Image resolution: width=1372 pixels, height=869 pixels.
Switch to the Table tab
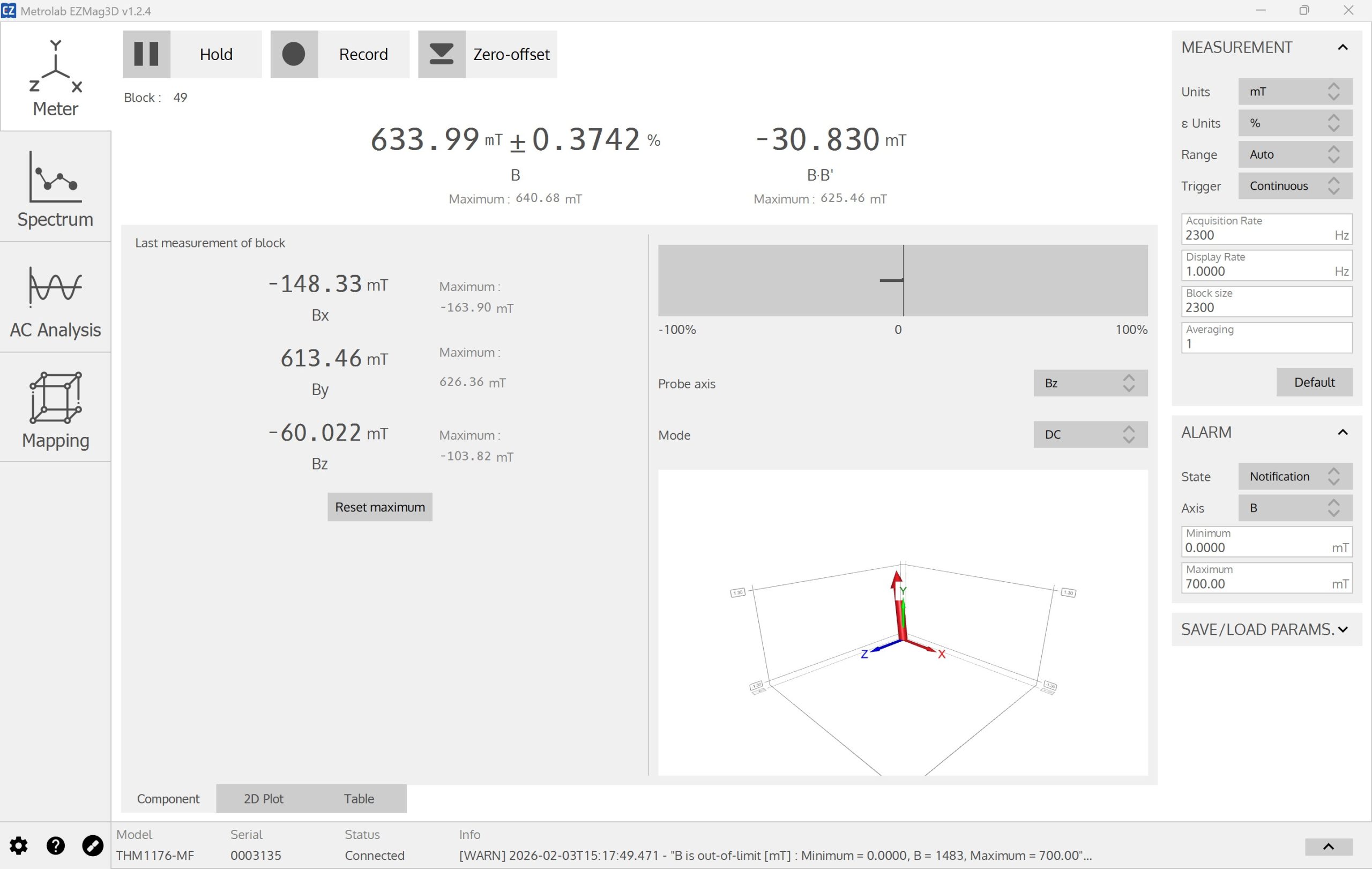pos(359,798)
